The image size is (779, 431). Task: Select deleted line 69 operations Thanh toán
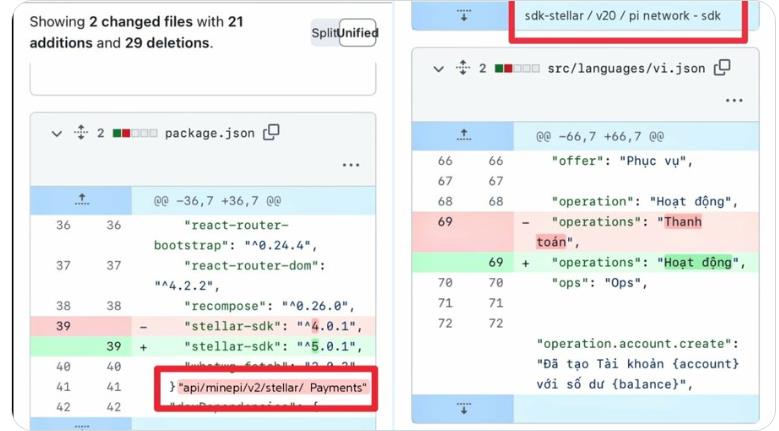[x=585, y=232]
